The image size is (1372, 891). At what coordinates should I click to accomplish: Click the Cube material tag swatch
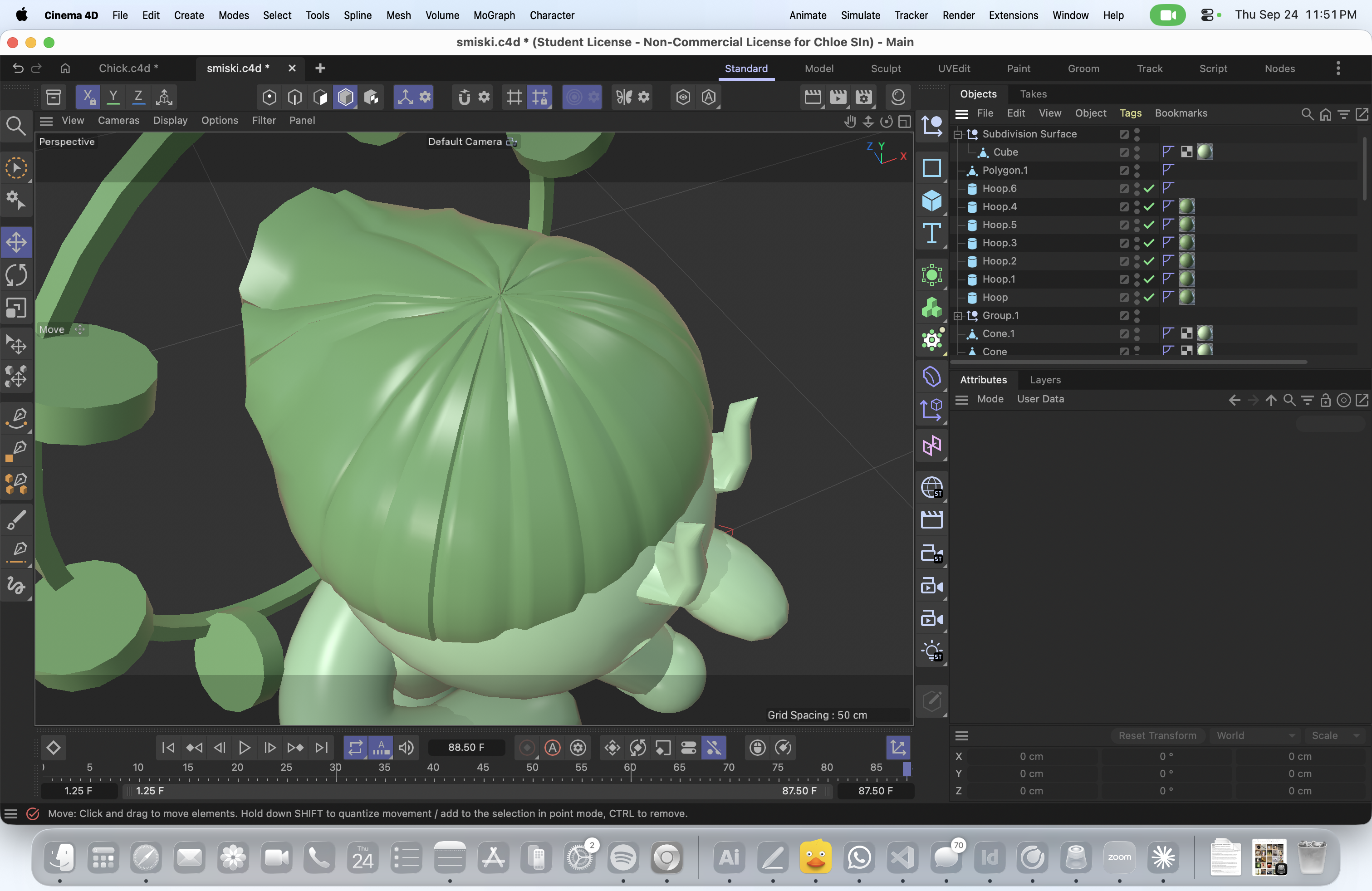[x=1204, y=152]
